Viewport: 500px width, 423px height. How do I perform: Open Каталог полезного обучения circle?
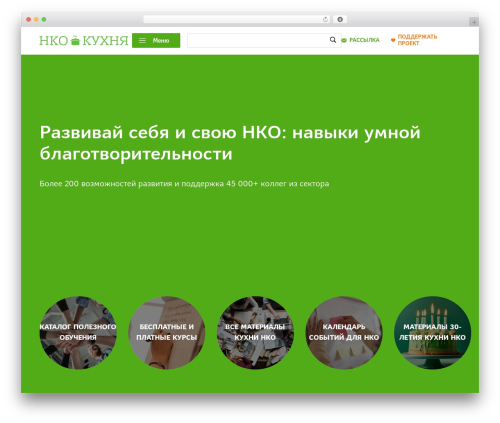pos(78,332)
